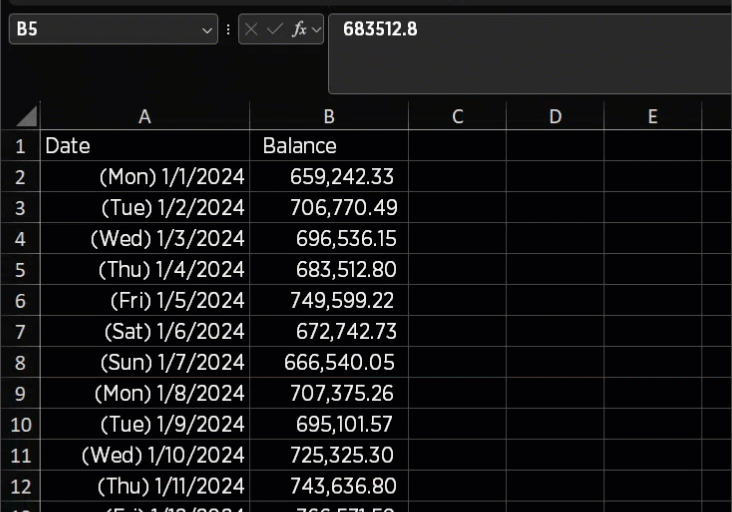Click inside the Name Box showing B5
This screenshot has width=732, height=512.
[100, 30]
